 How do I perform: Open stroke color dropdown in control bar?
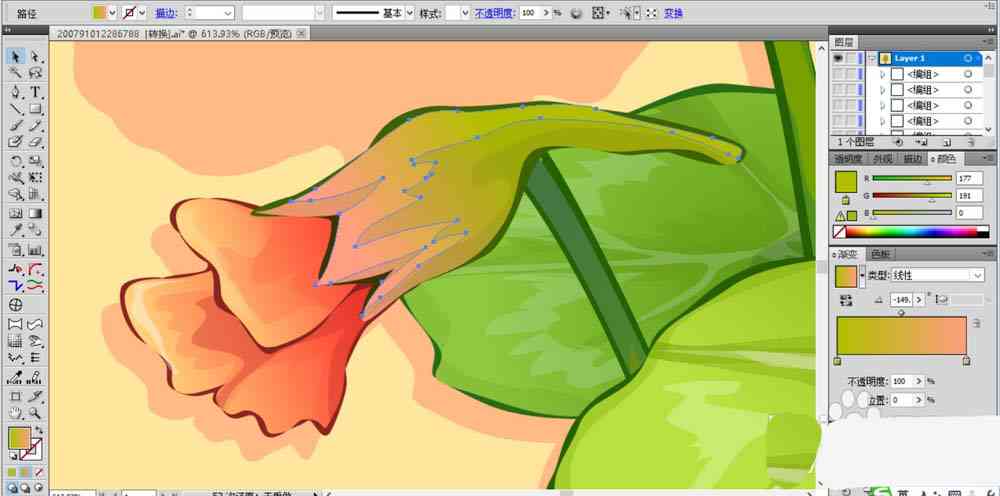click(142, 13)
